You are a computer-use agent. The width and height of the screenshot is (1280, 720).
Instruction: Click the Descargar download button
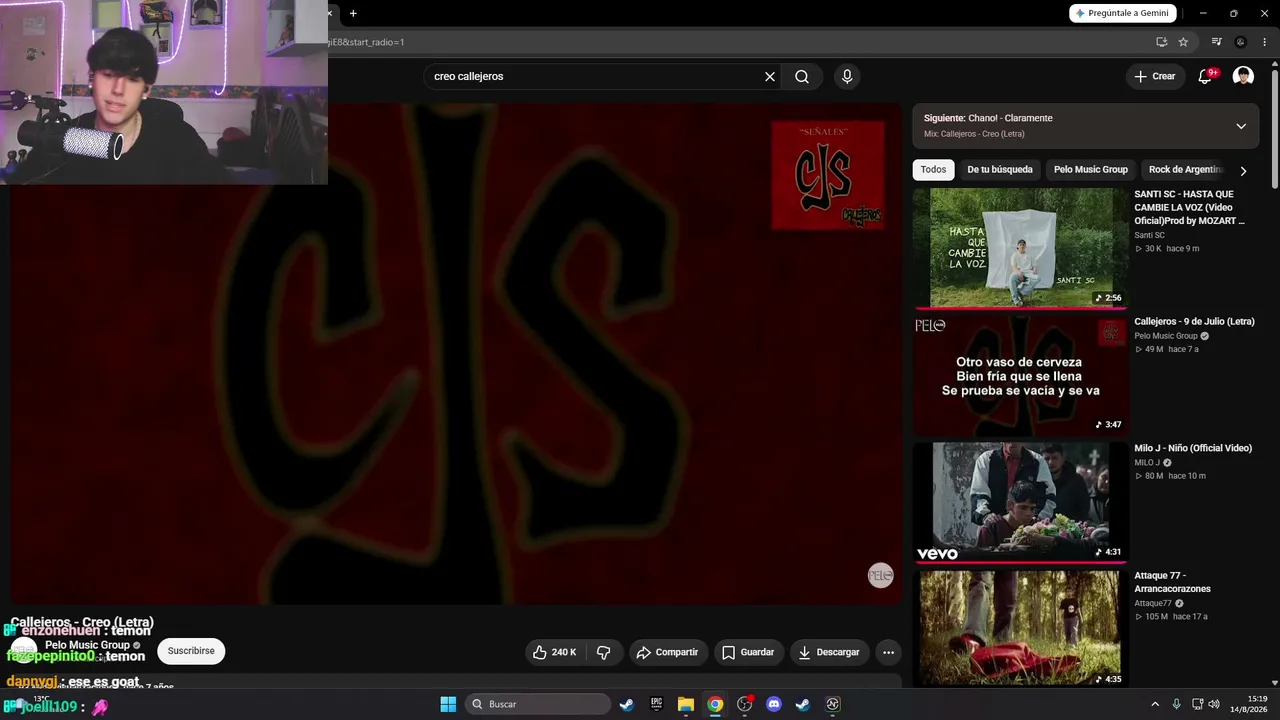829,652
